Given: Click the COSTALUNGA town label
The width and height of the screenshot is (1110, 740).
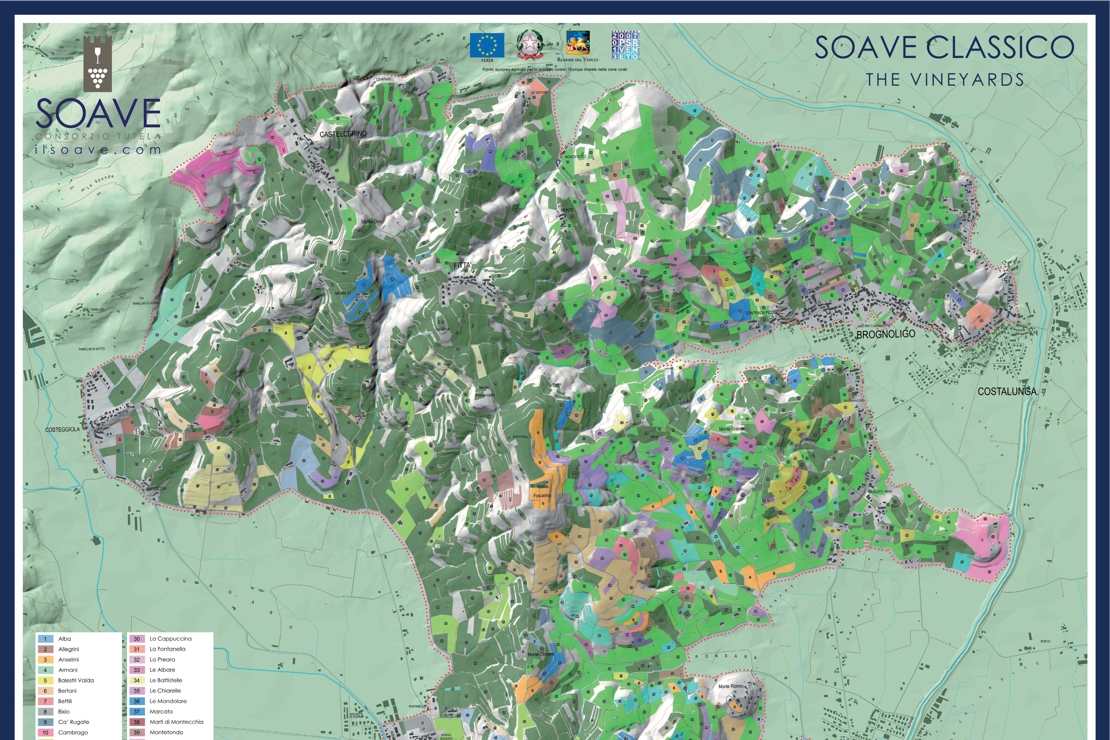Looking at the screenshot, I should tap(1007, 391).
